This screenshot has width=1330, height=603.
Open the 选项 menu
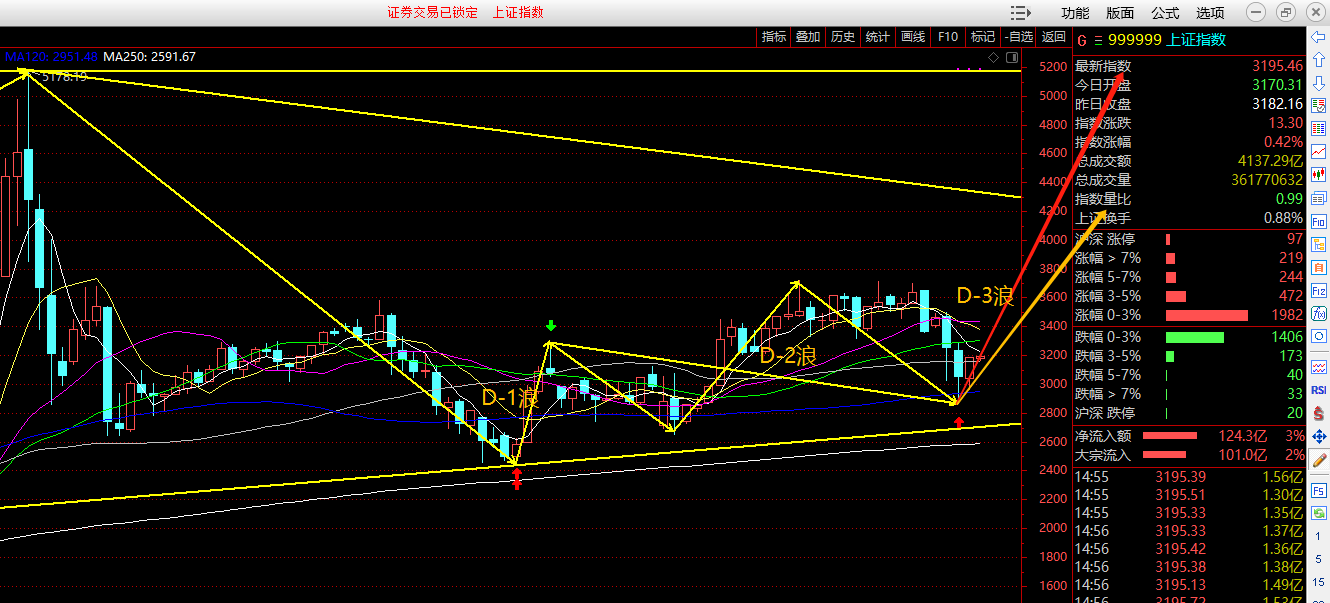[x=1210, y=13]
